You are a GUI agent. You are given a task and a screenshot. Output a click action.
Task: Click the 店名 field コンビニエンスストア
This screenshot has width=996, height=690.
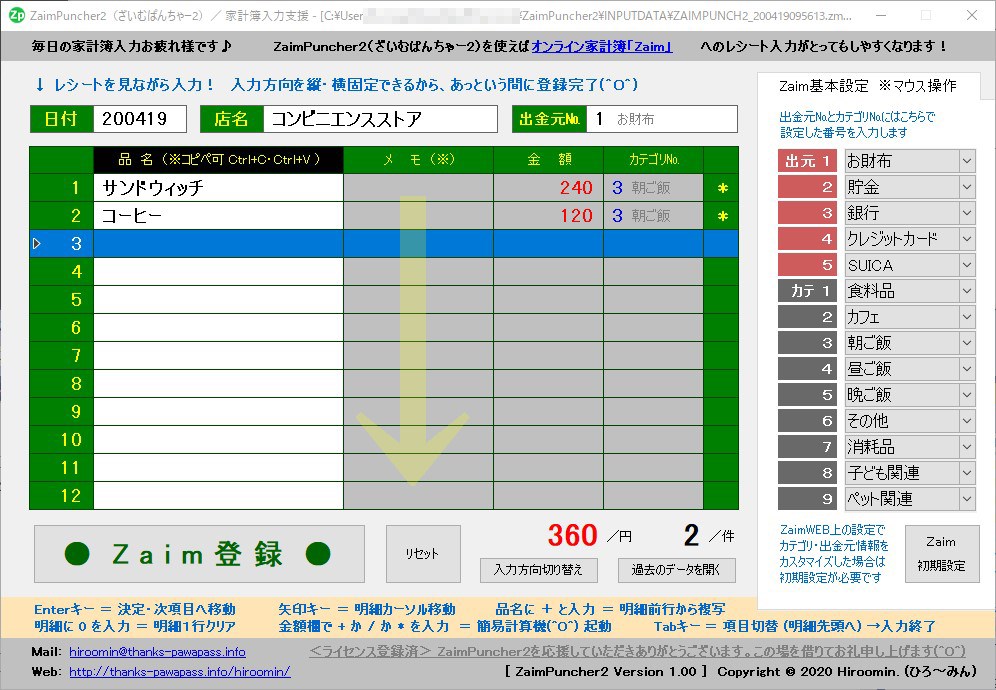pos(380,119)
